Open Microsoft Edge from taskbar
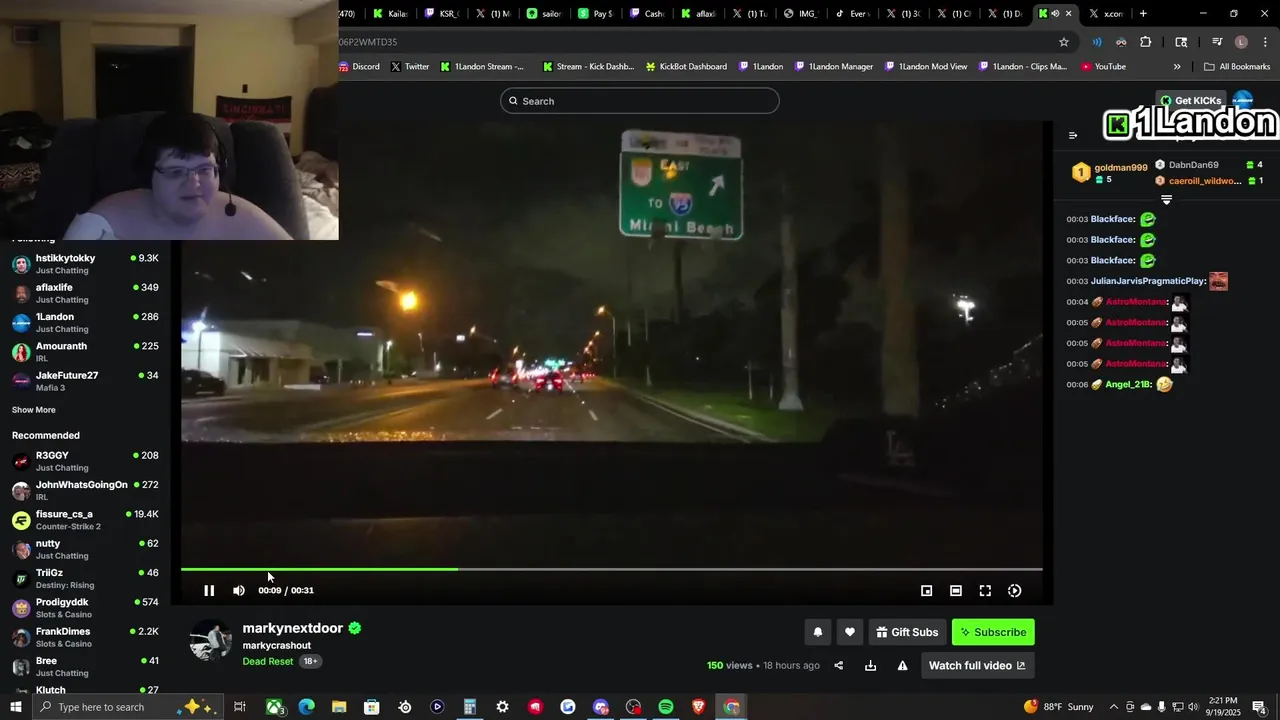Image resolution: width=1280 pixels, height=720 pixels. click(306, 707)
